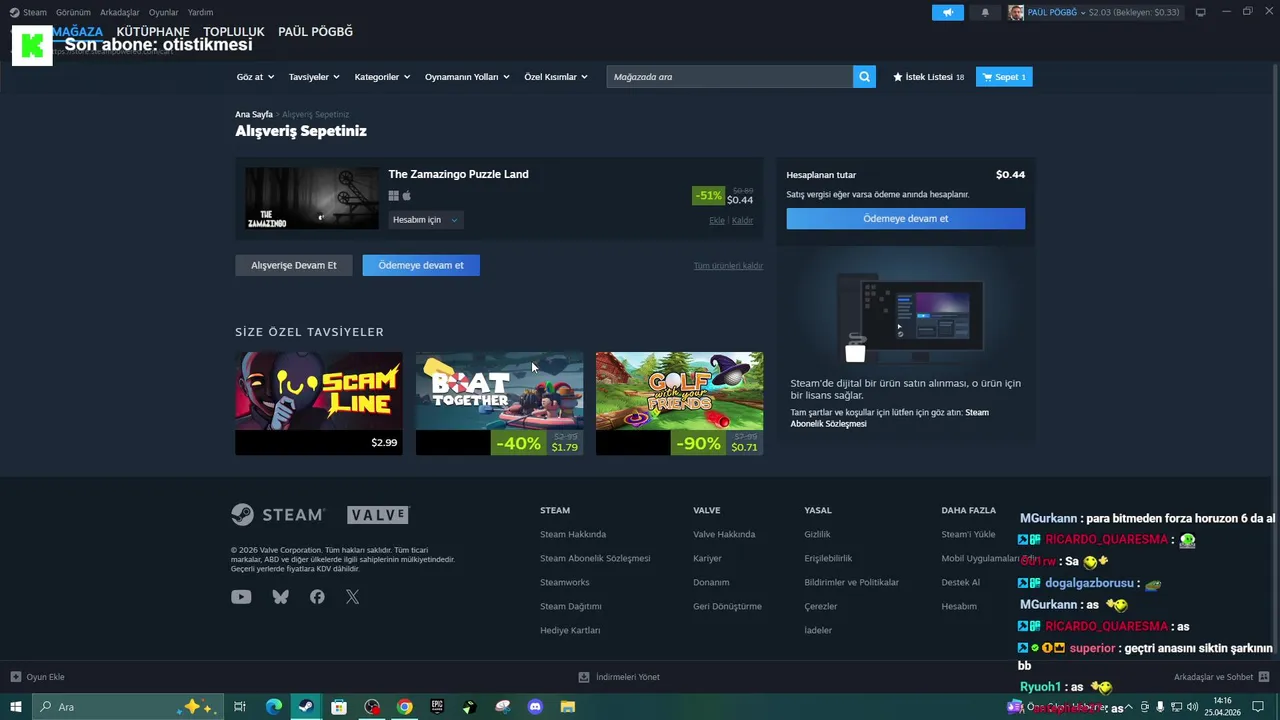Viewport: 1280px width, 720px height.
Task: Click the Mağazada ara search field
Action: 729,77
